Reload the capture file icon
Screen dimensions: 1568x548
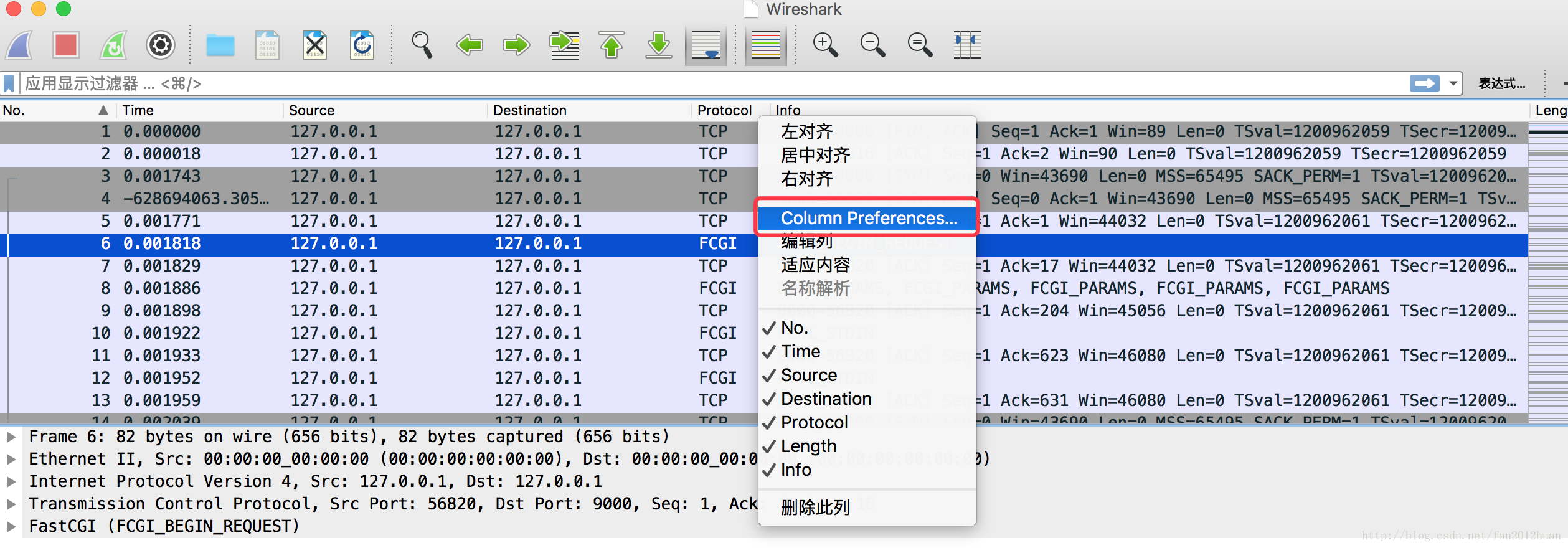[x=362, y=45]
